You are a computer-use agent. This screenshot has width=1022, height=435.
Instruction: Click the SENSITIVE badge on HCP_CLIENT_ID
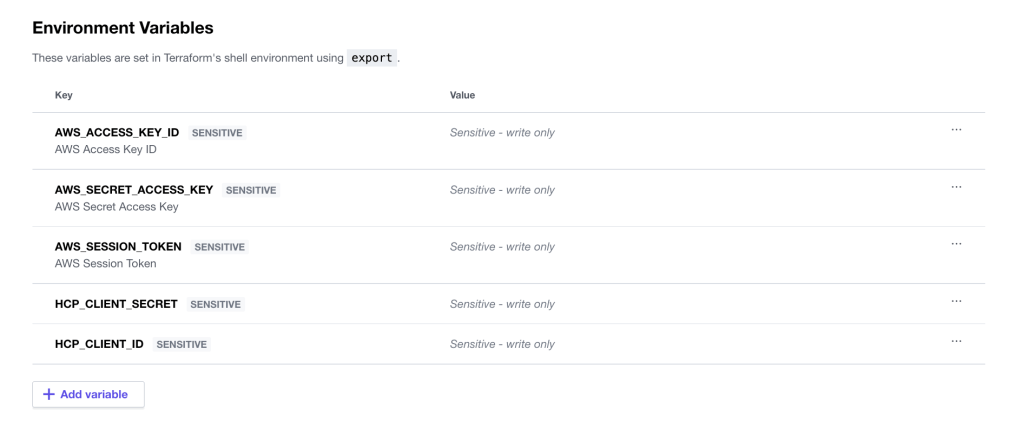182,345
